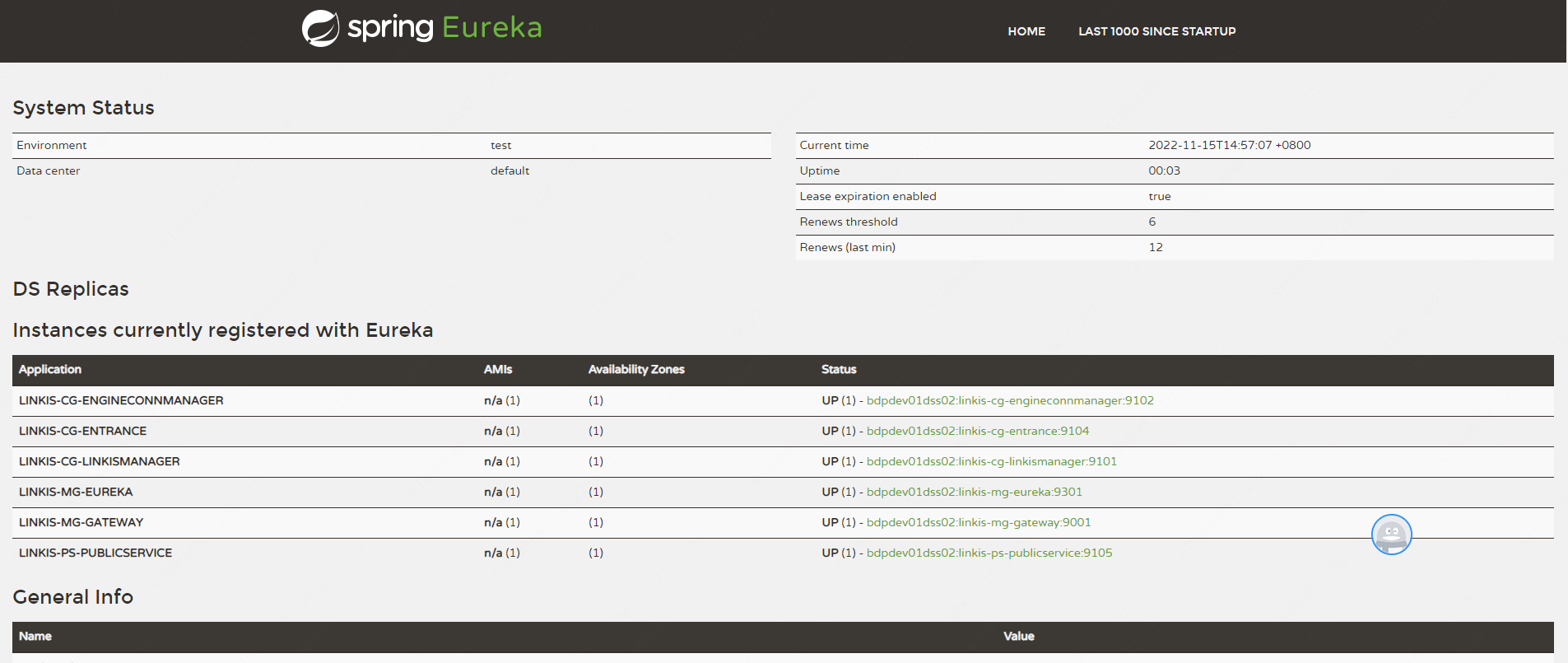Viewport: 1568px width, 663px height.
Task: Open linkis-cg-engineconnmanager:9102 instance link
Action: click(x=1010, y=400)
